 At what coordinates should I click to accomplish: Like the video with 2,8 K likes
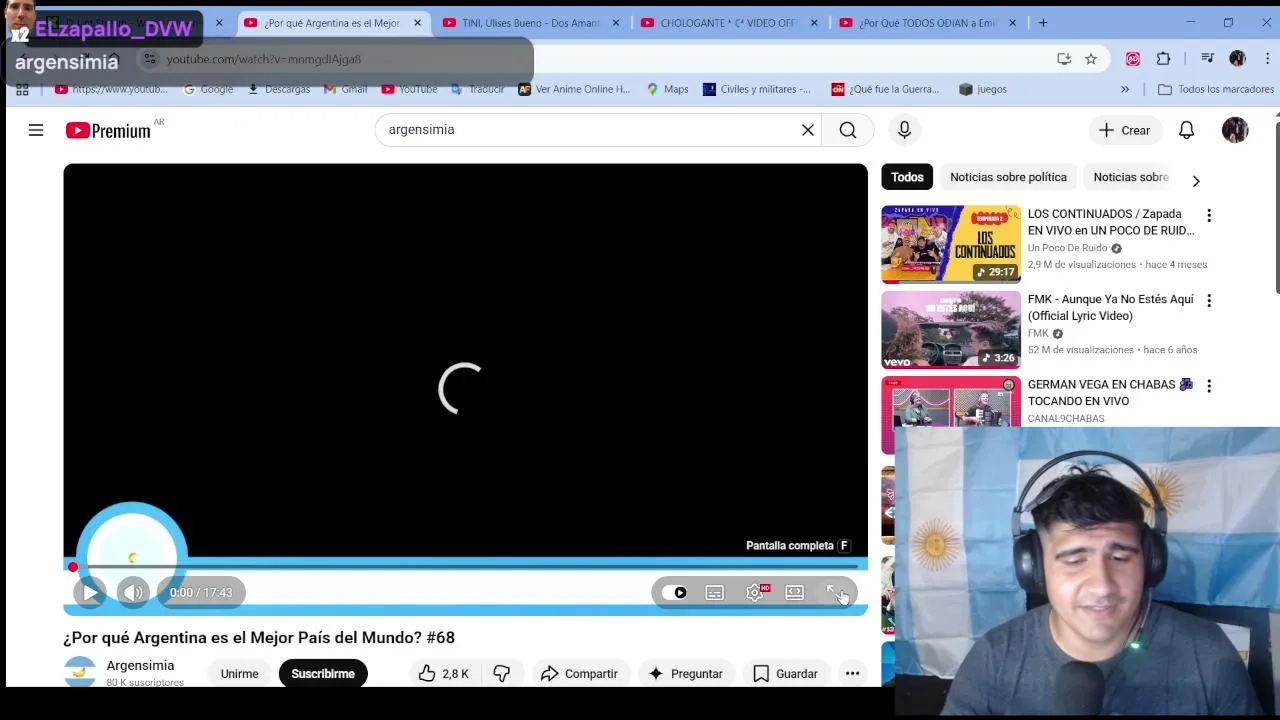(443, 673)
